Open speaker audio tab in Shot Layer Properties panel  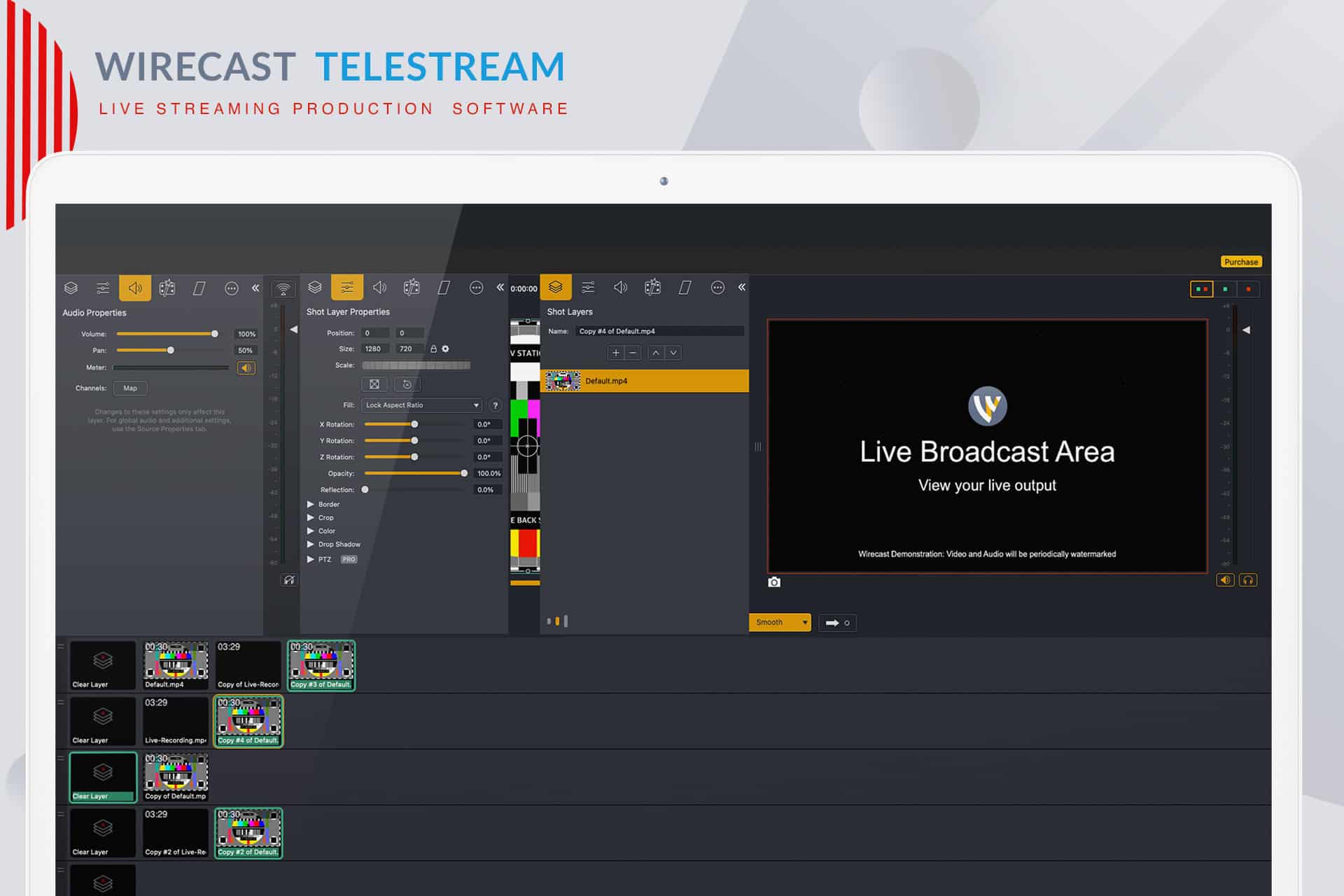[x=379, y=287]
